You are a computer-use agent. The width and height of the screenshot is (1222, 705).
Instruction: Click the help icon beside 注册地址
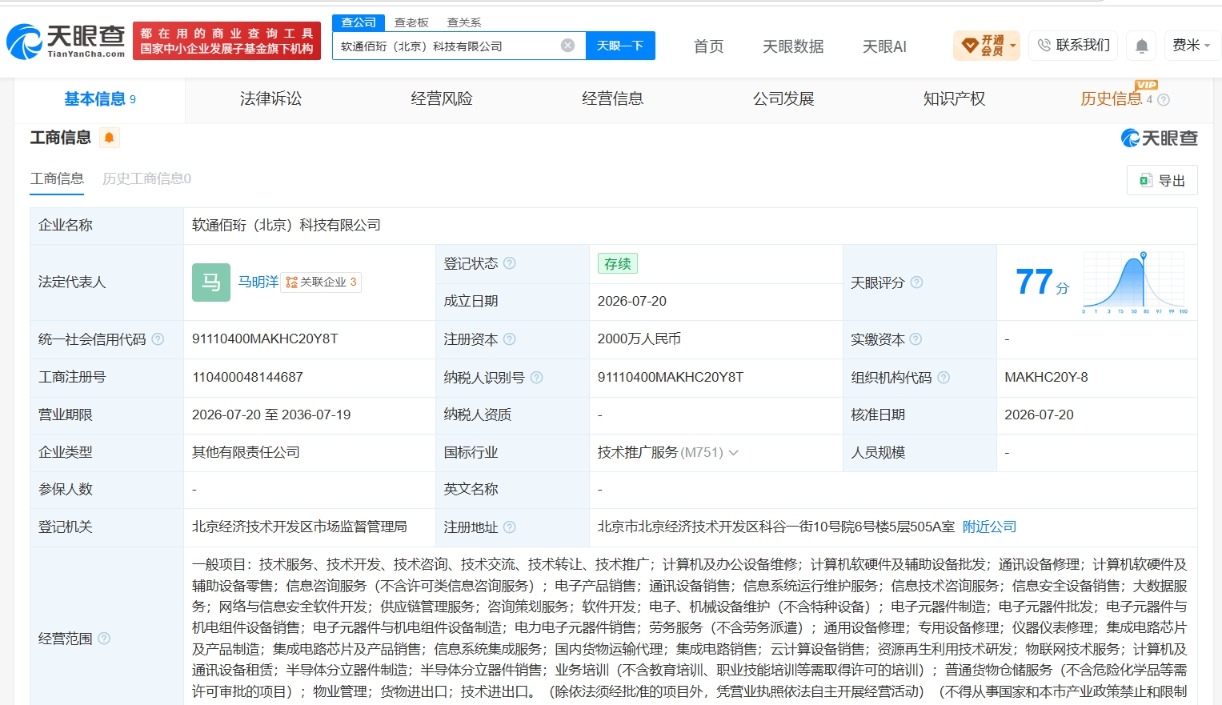509,527
